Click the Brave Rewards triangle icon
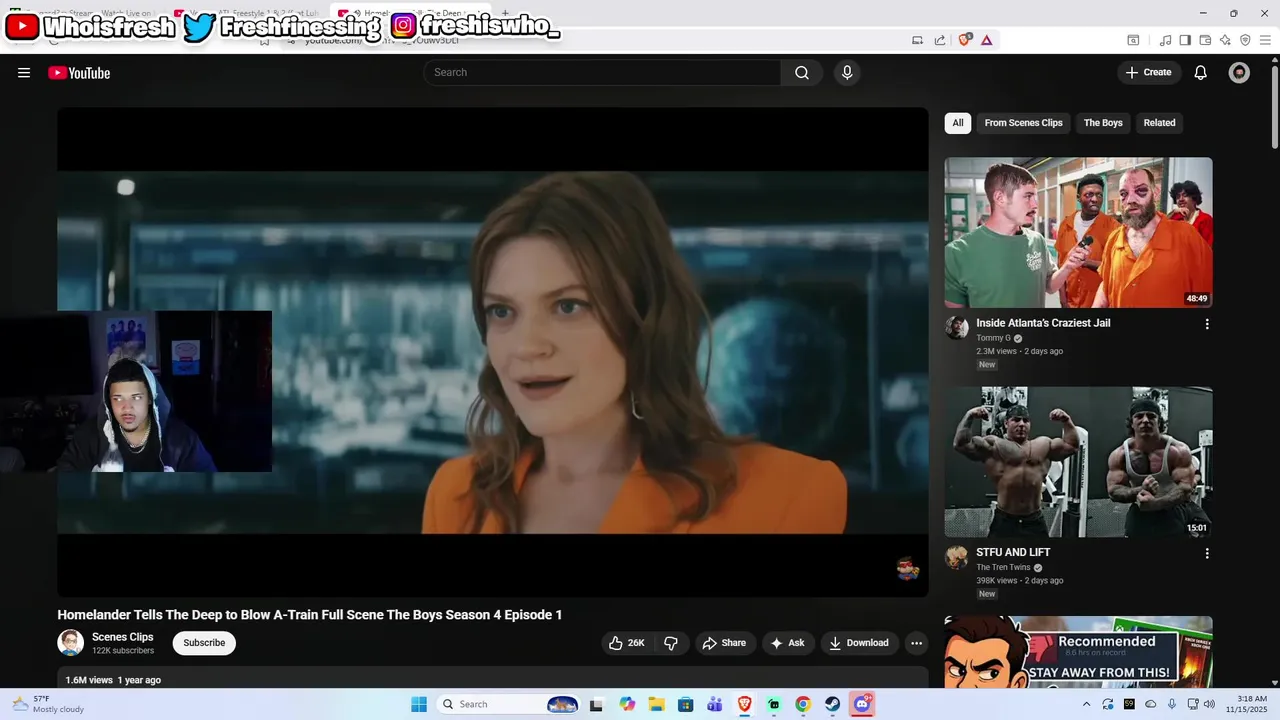This screenshot has height=720, width=1280. 986,40
